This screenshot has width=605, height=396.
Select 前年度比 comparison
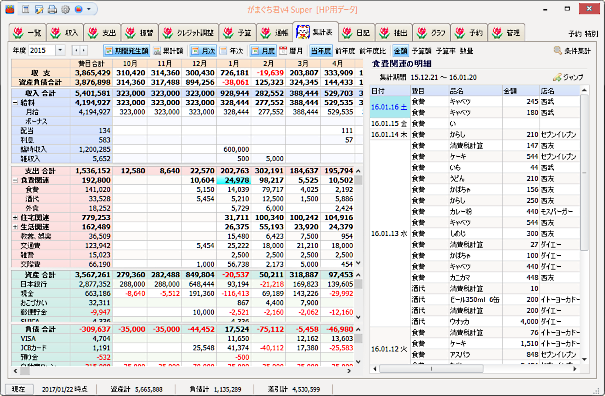point(373,51)
